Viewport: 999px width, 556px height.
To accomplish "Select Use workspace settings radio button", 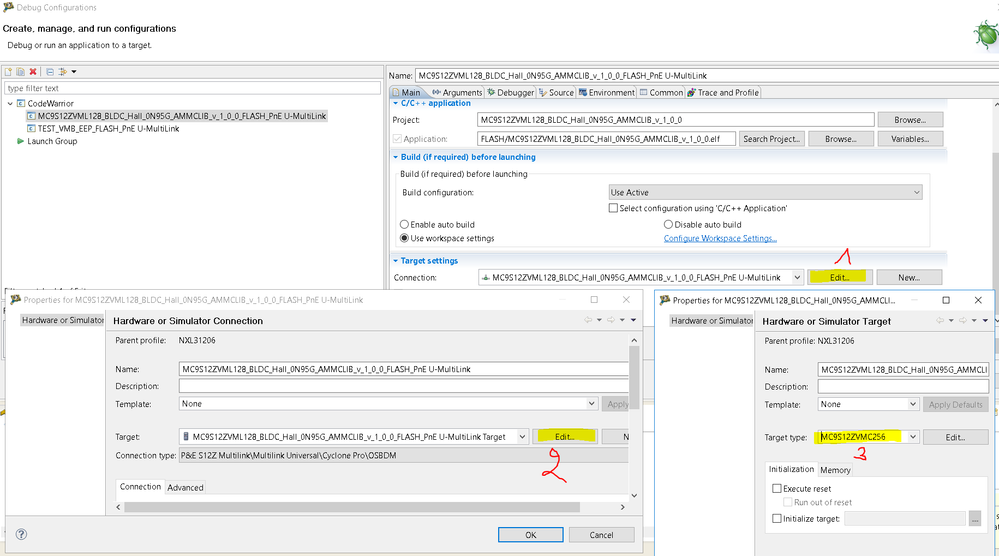I will [404, 238].
